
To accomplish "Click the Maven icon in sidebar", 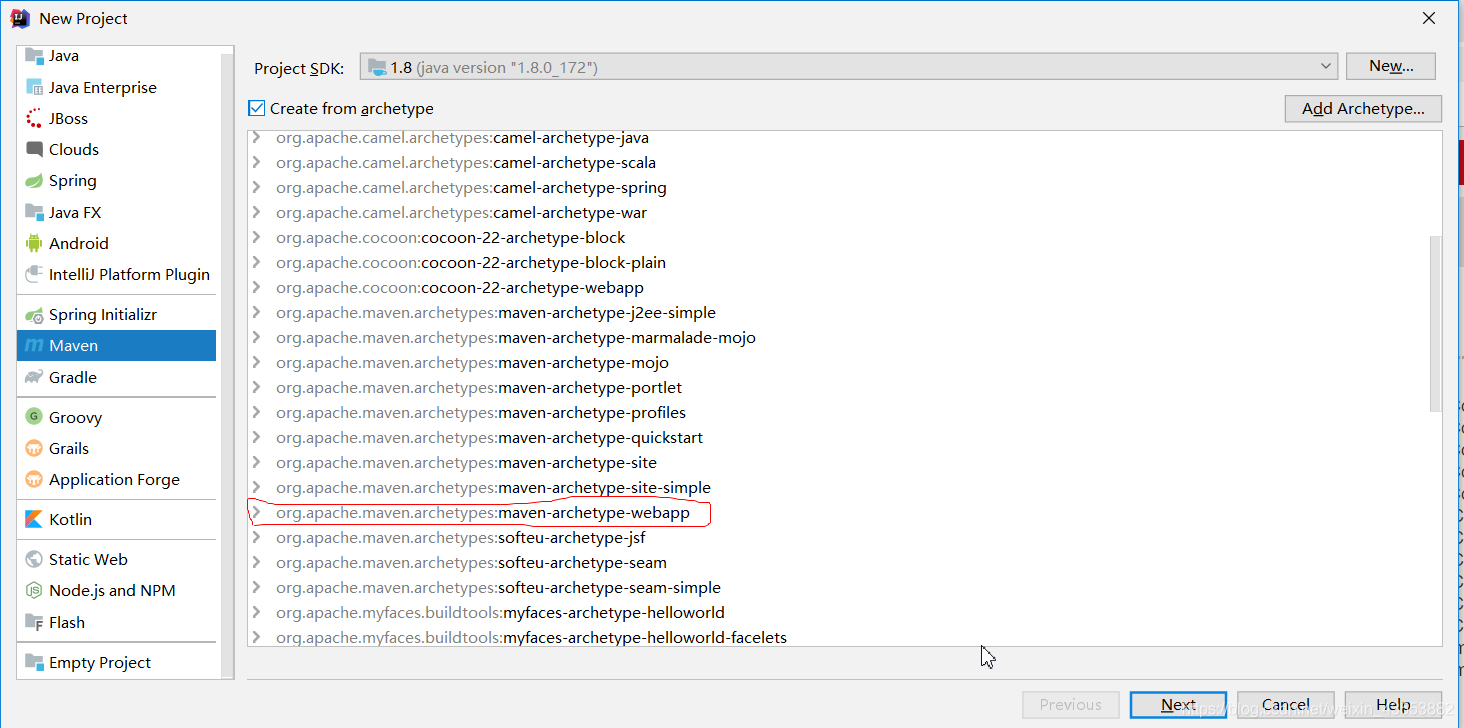I will (x=34, y=346).
